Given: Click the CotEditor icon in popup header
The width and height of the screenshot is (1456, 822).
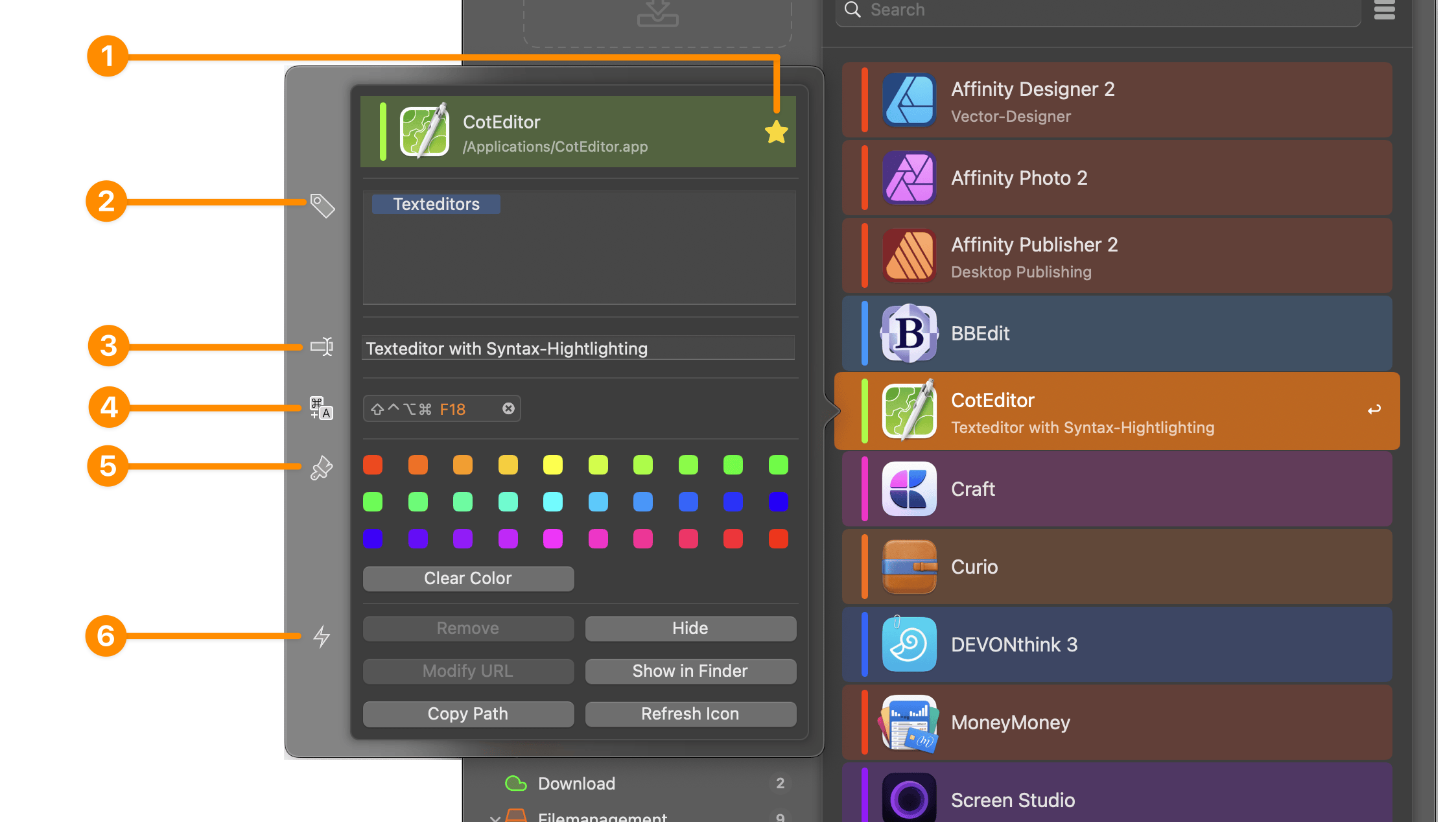Looking at the screenshot, I should tap(424, 130).
